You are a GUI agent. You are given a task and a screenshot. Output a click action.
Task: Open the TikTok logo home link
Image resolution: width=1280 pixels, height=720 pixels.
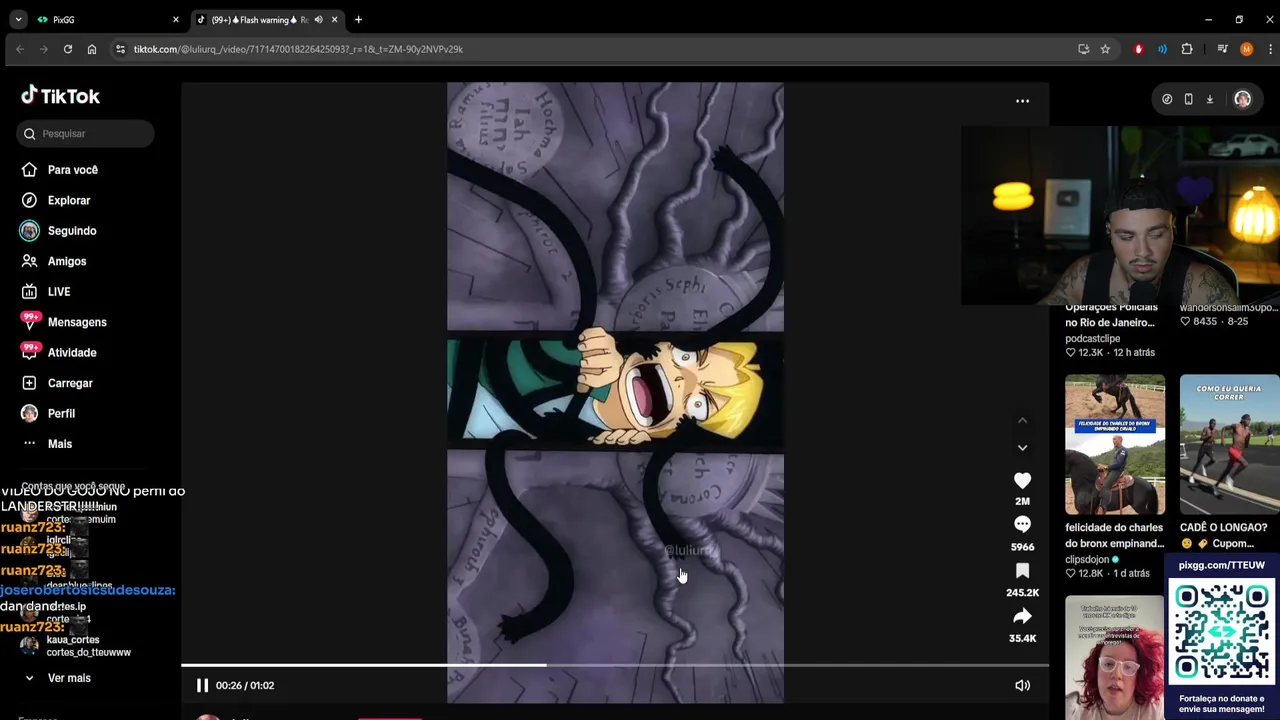[x=60, y=96]
